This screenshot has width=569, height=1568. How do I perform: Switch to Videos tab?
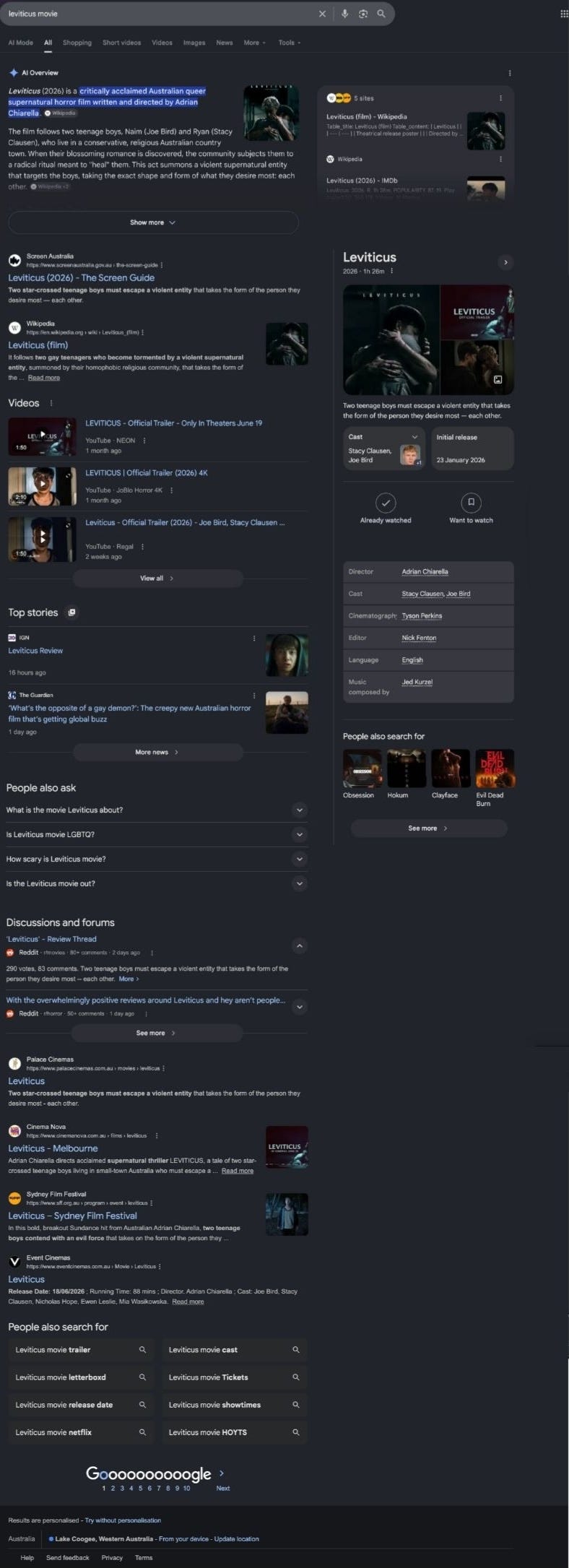(x=162, y=43)
